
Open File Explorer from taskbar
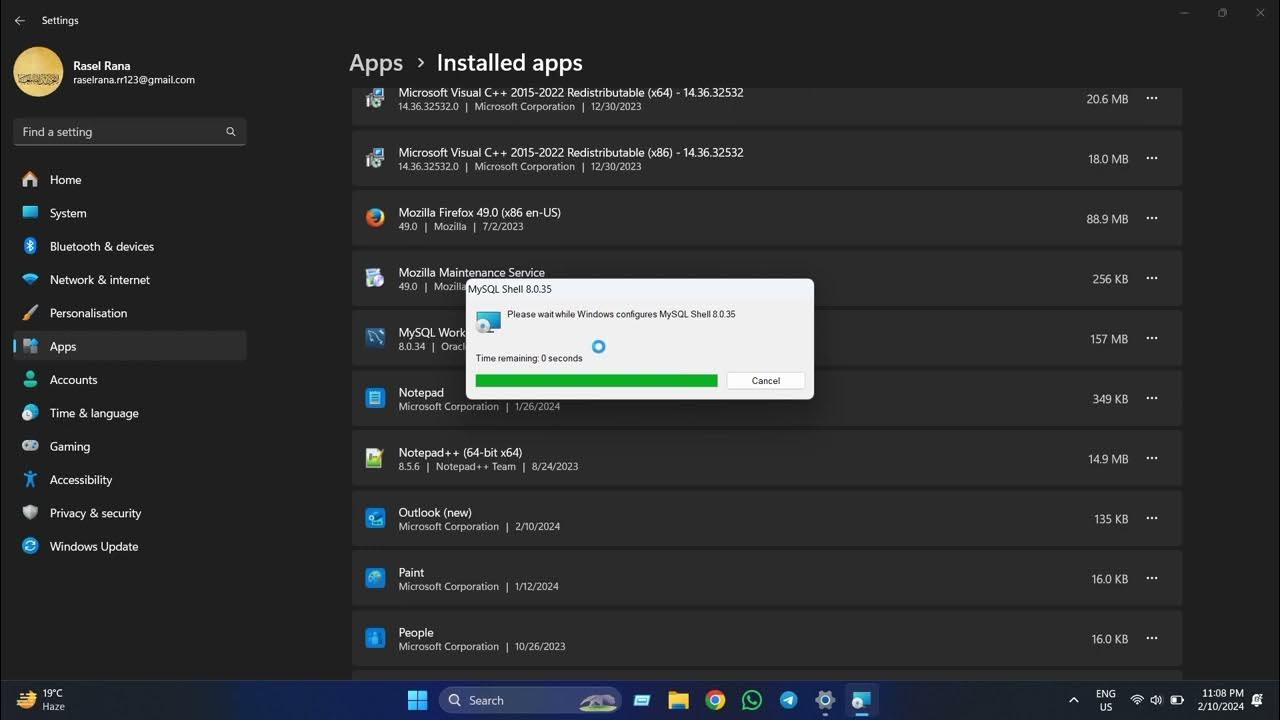678,700
